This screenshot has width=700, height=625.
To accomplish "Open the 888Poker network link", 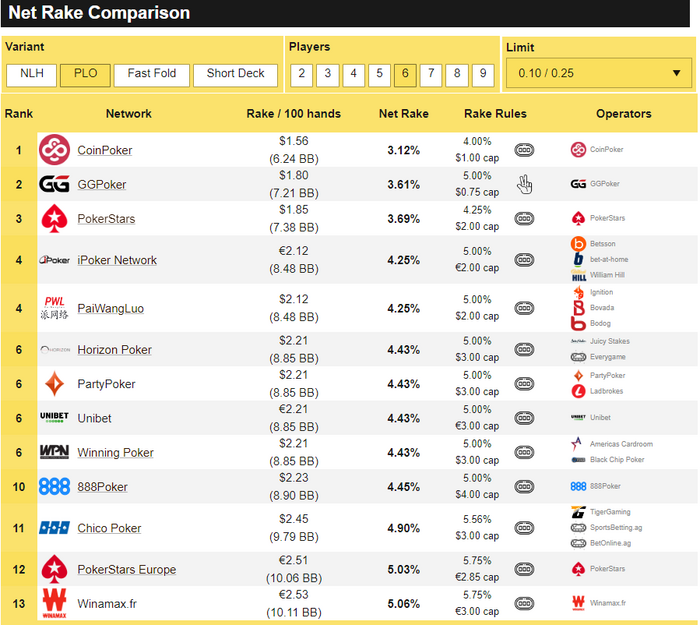I will click(x=103, y=487).
